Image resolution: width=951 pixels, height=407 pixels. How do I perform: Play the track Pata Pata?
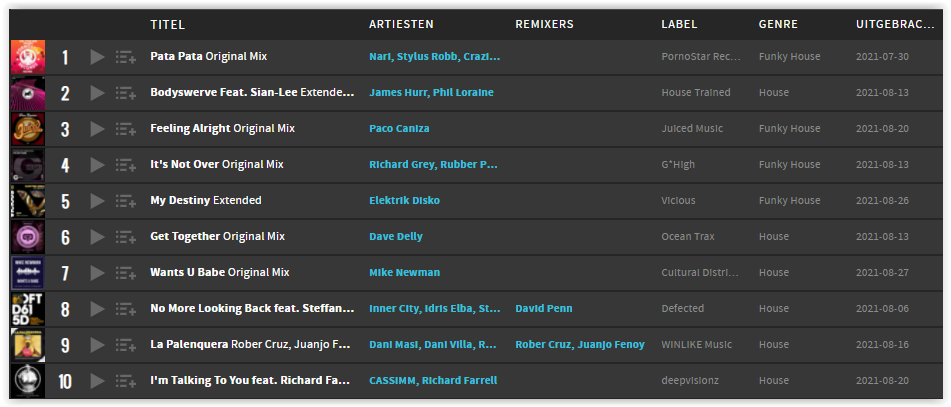97,57
